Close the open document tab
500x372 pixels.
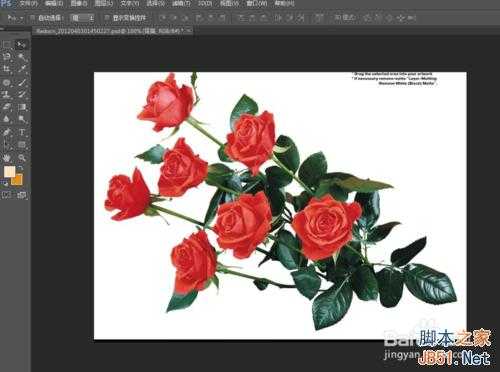tap(188, 31)
